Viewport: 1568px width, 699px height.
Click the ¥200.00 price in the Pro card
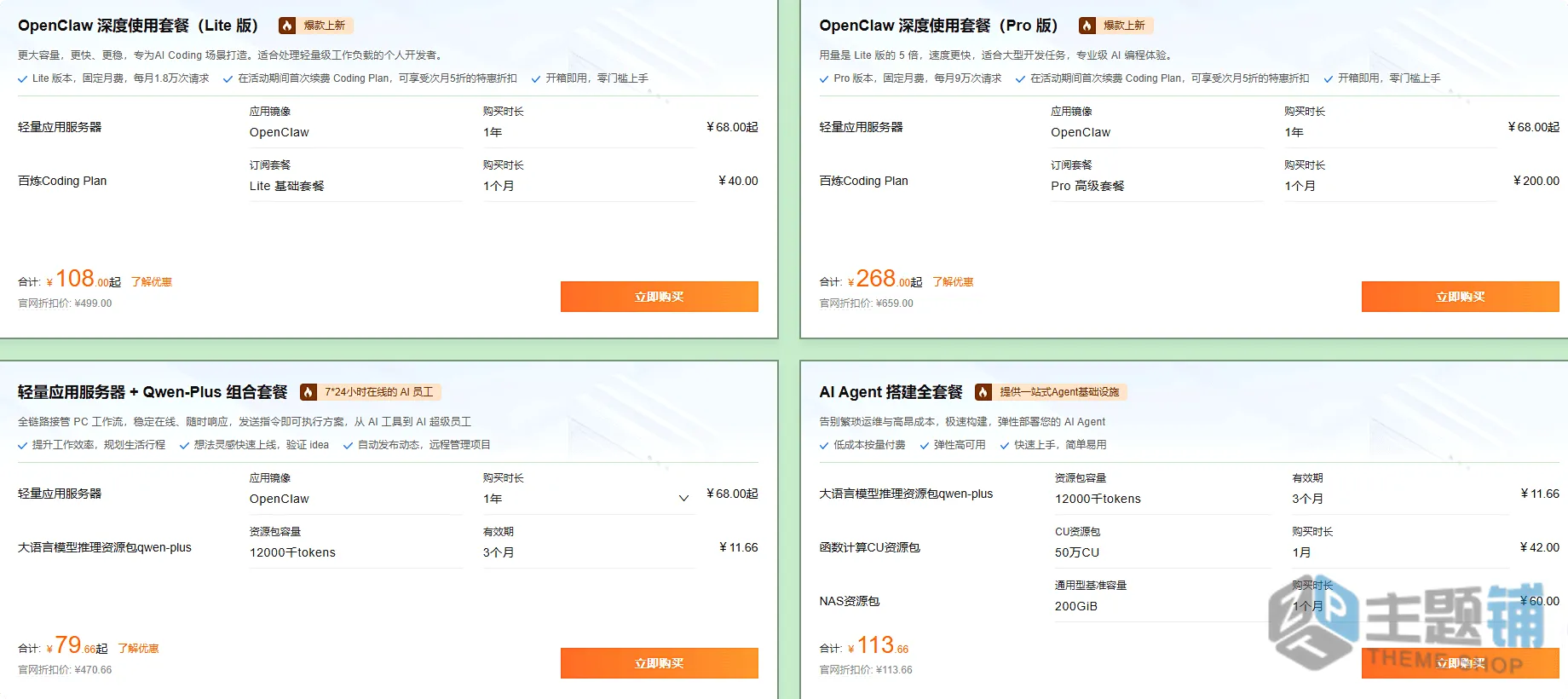click(x=1536, y=181)
